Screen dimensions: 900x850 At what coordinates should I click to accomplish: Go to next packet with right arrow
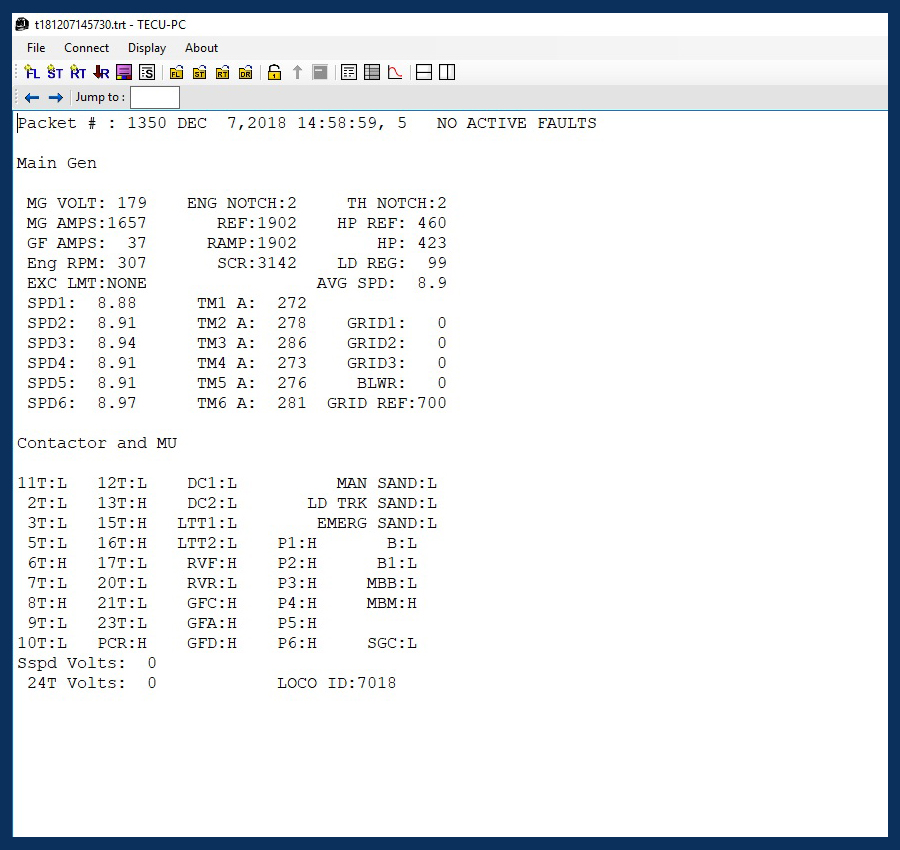56,98
